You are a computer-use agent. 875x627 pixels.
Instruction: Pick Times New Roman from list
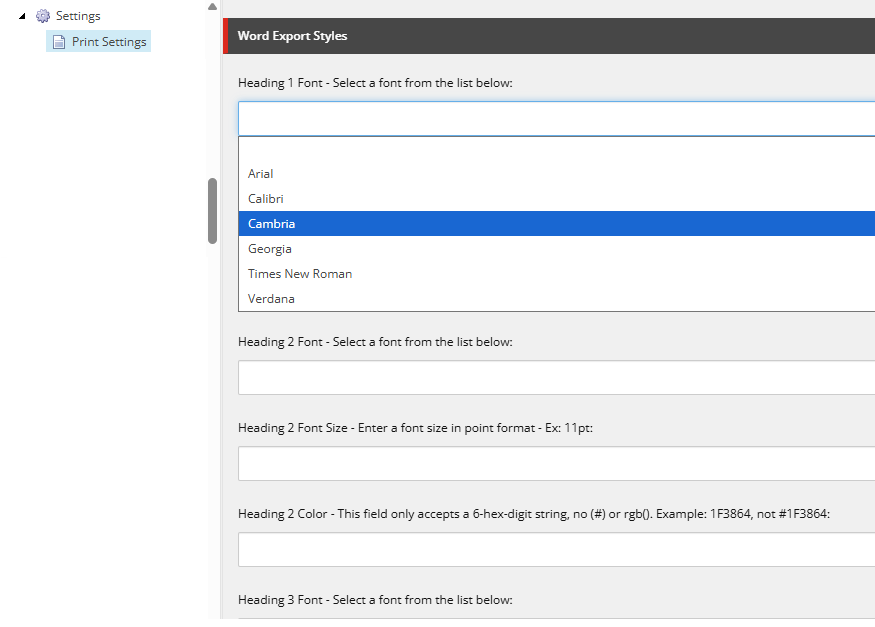coord(556,274)
